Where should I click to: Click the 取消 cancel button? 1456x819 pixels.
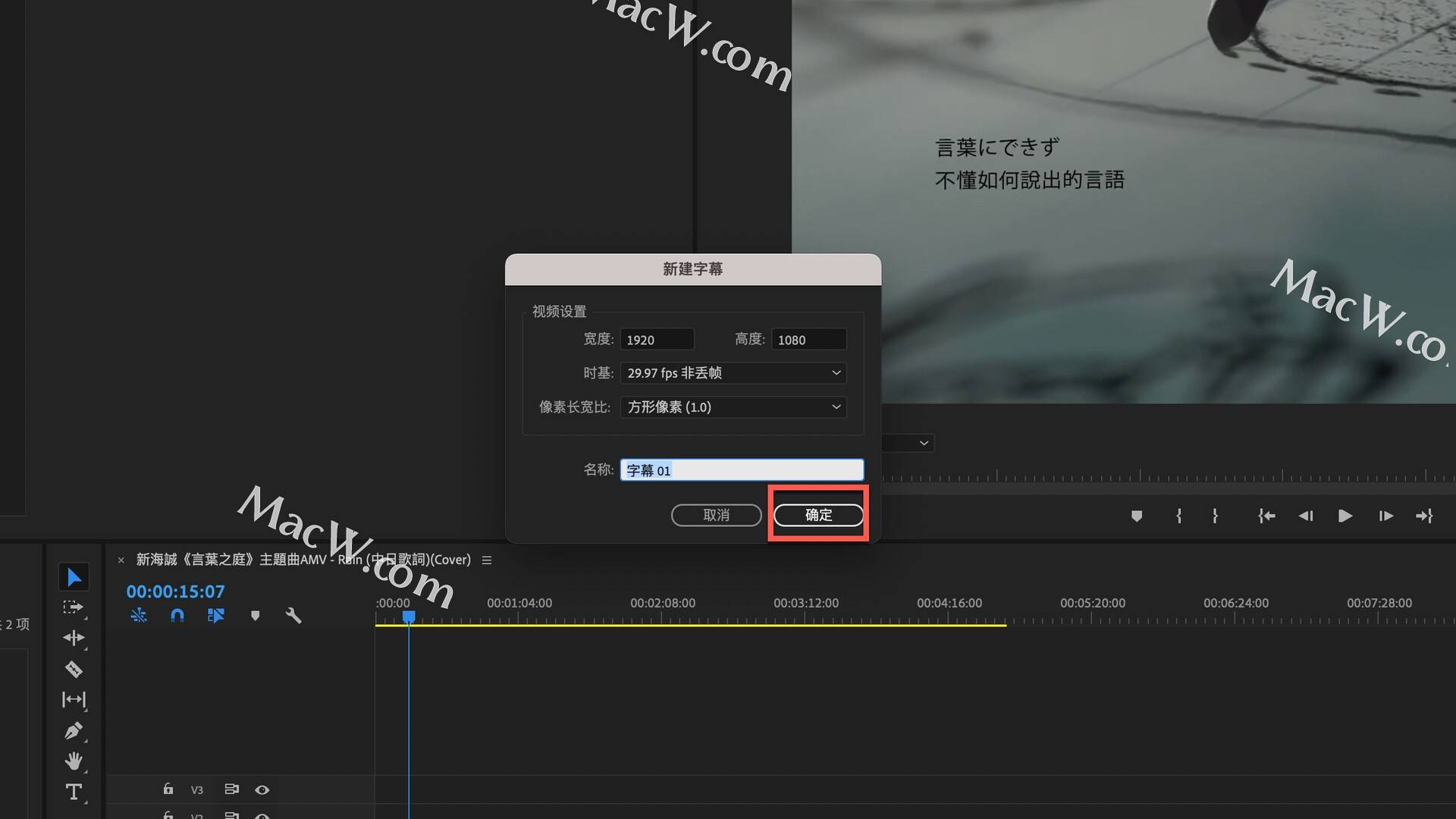tap(716, 515)
